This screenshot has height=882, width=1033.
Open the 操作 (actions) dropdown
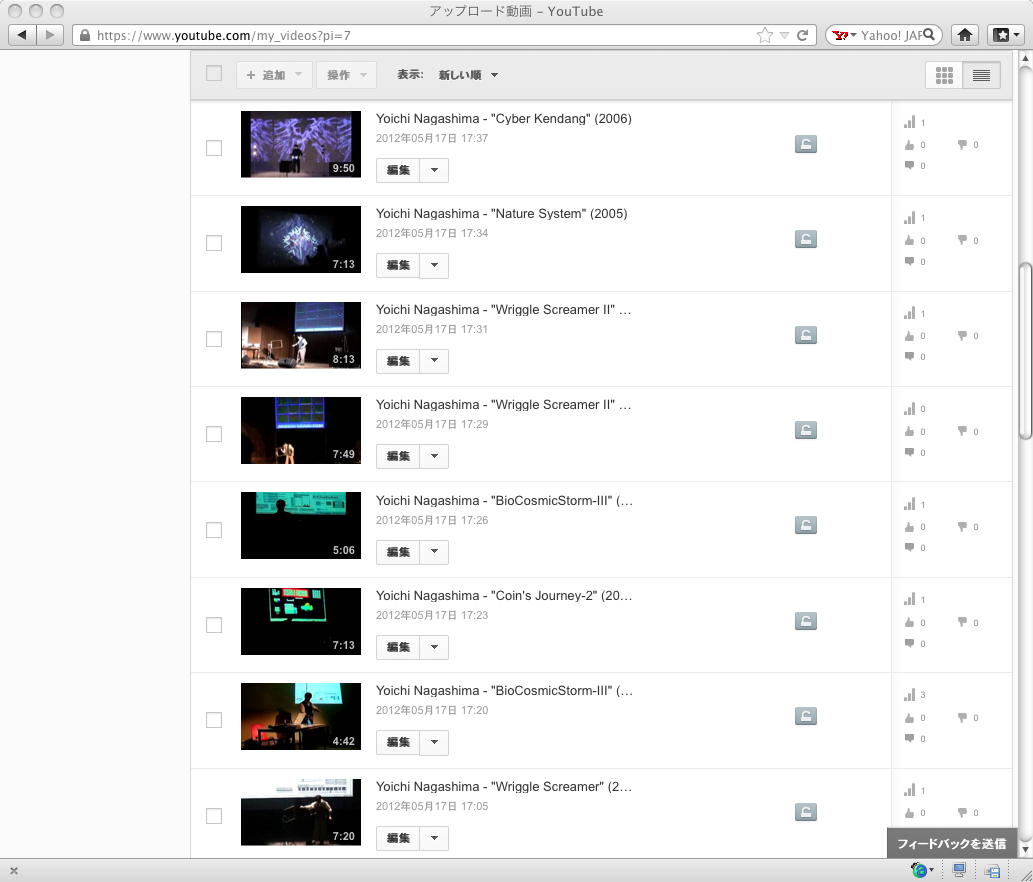click(x=347, y=75)
